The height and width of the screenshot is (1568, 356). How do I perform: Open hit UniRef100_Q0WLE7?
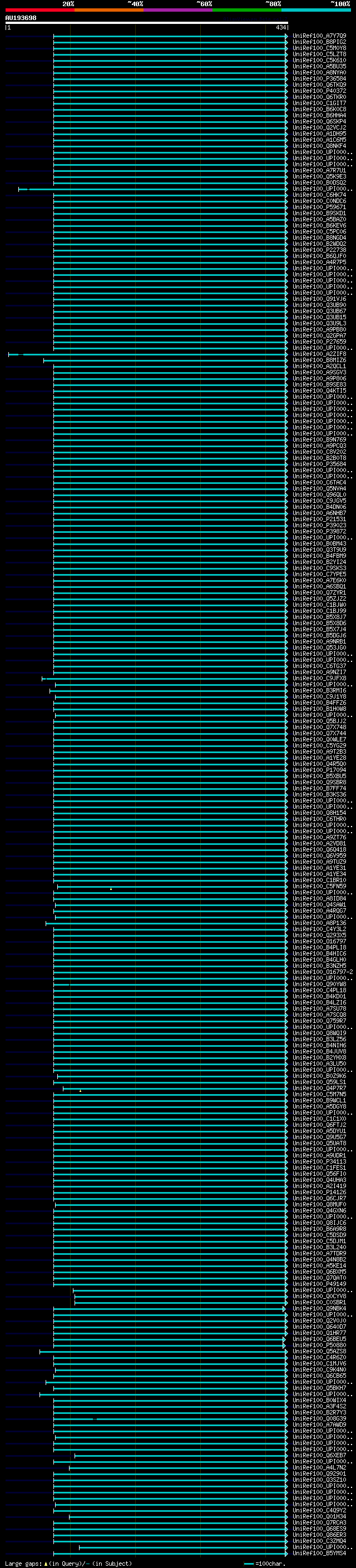(x=319, y=740)
